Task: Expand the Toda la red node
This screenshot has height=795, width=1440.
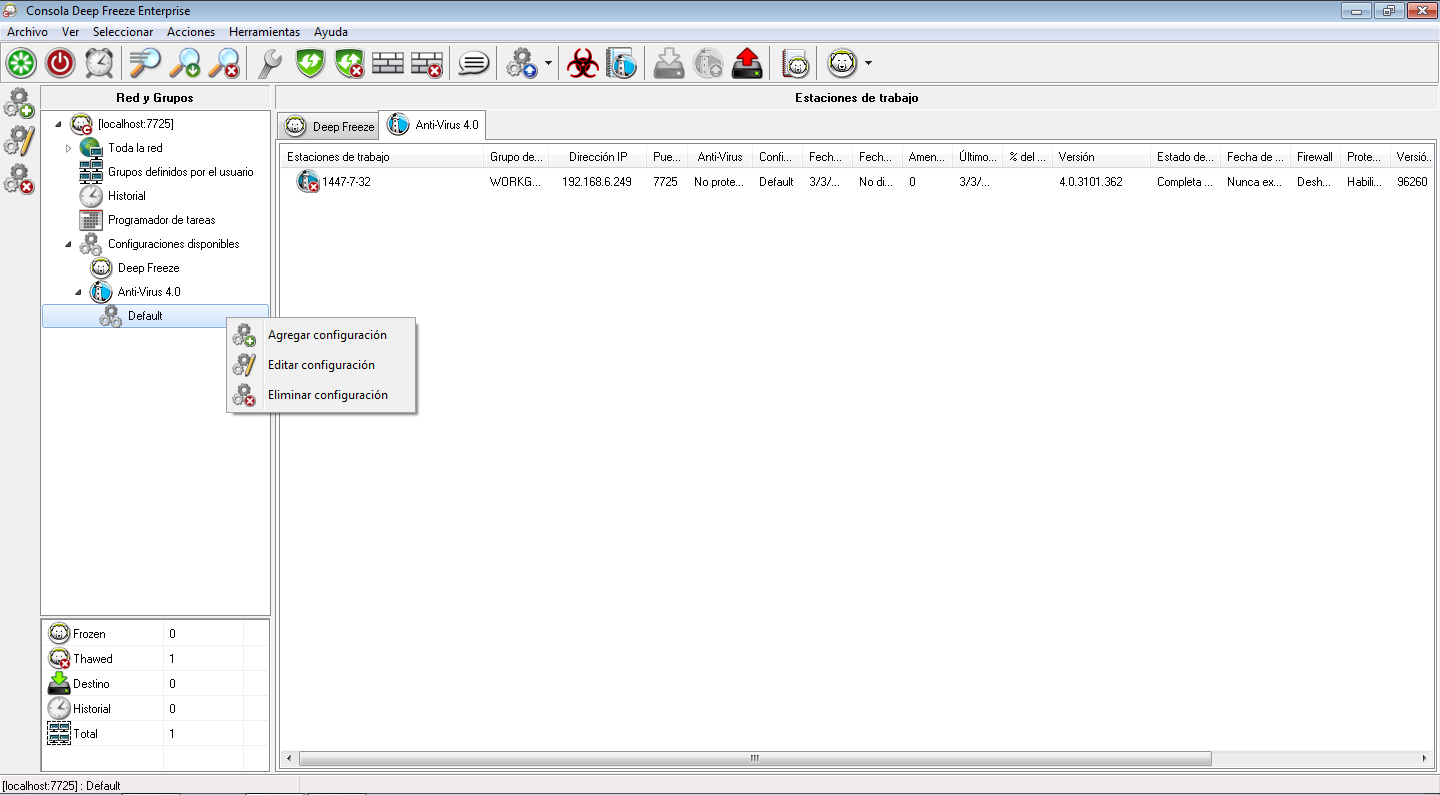Action: coord(68,148)
